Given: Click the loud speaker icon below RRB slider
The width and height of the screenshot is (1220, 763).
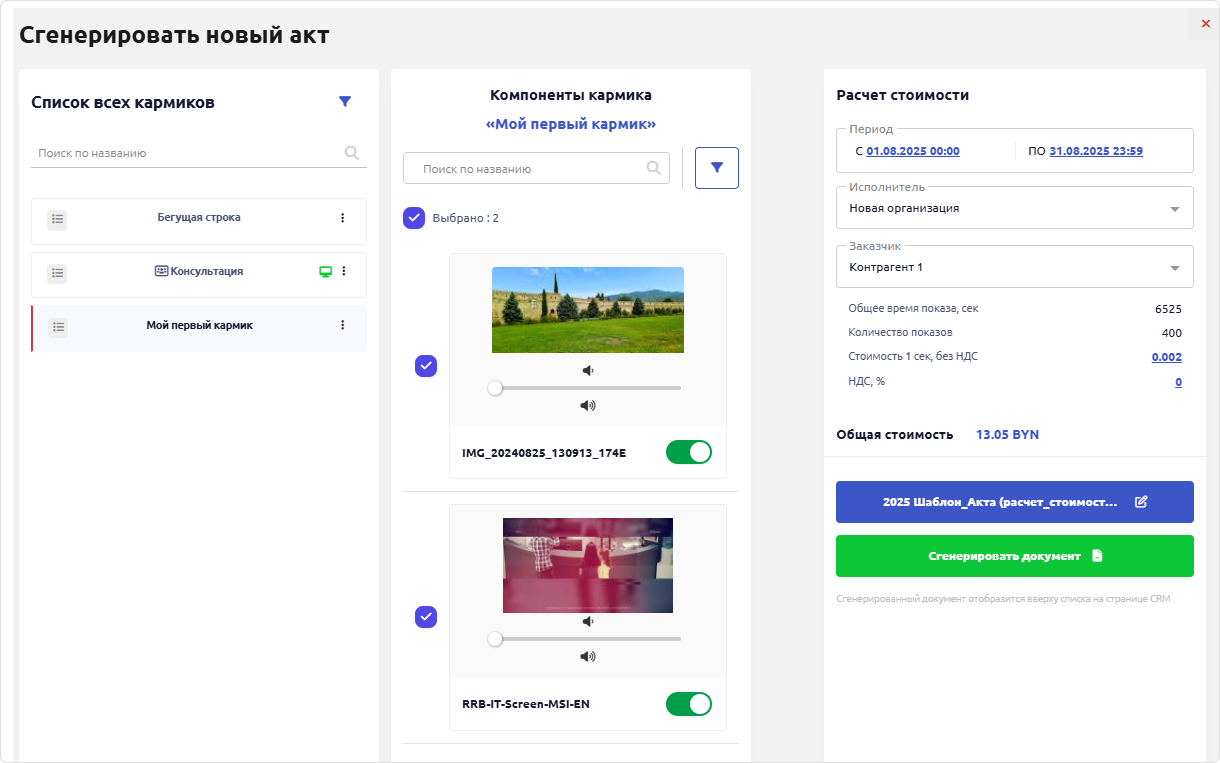Looking at the screenshot, I should click(587, 656).
